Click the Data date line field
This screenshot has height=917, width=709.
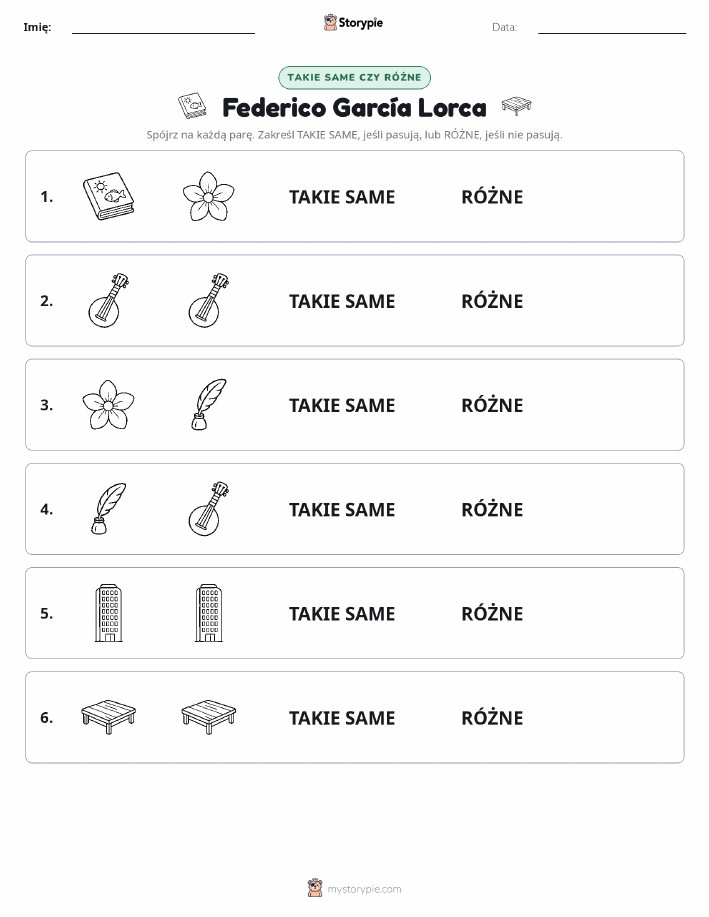(x=612, y=27)
